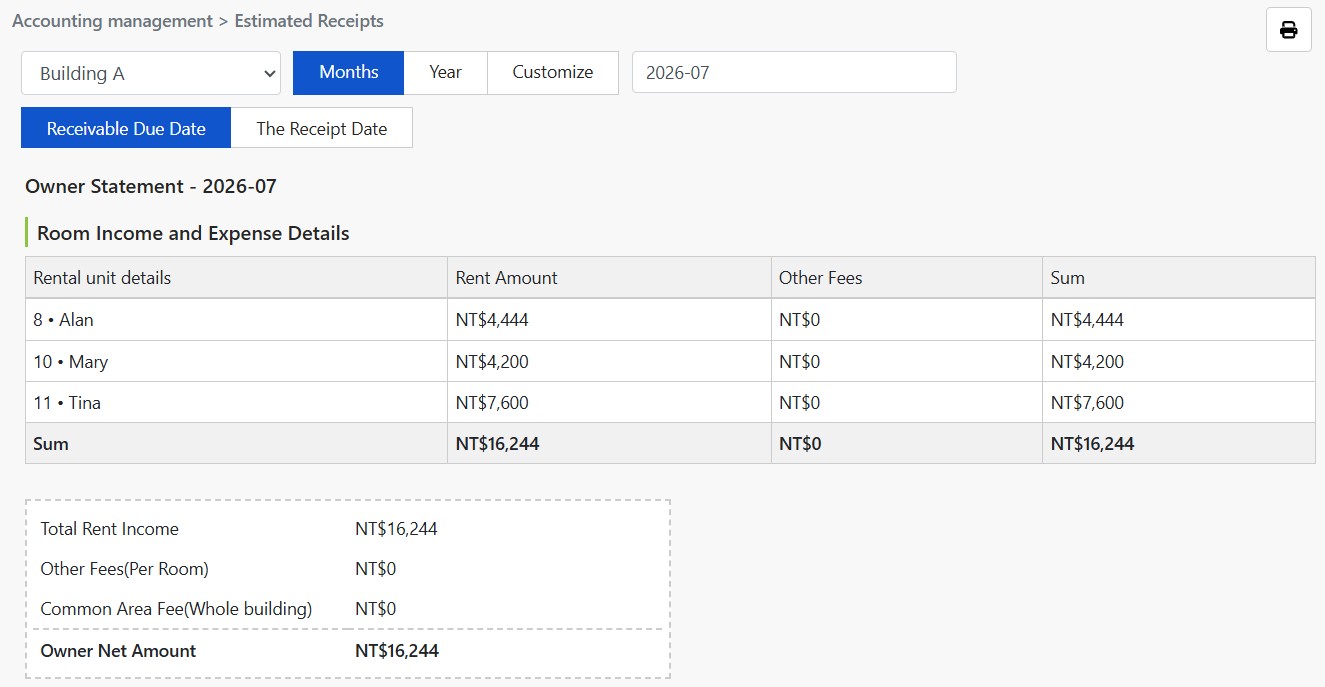Click Common Area Fee(Whole building) label
1325x687 pixels.
176,609
